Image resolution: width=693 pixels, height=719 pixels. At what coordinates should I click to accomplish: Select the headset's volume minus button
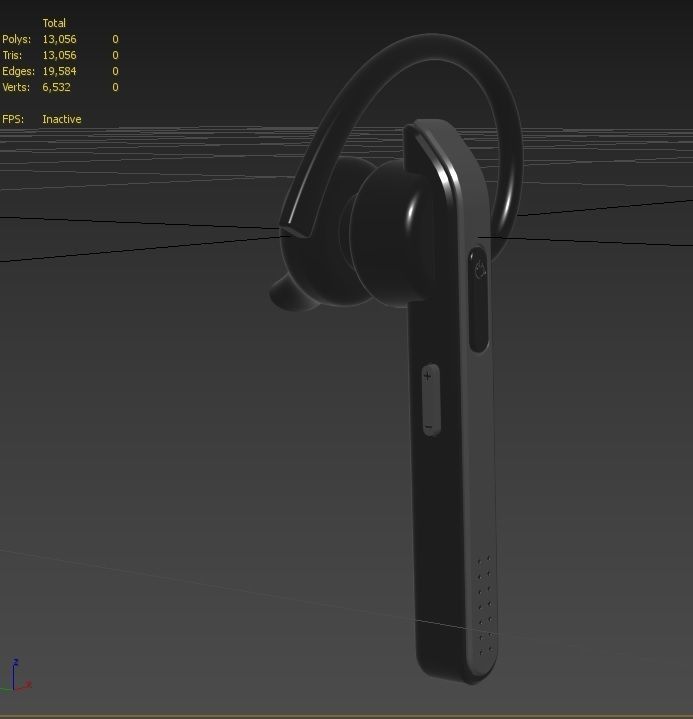429,428
